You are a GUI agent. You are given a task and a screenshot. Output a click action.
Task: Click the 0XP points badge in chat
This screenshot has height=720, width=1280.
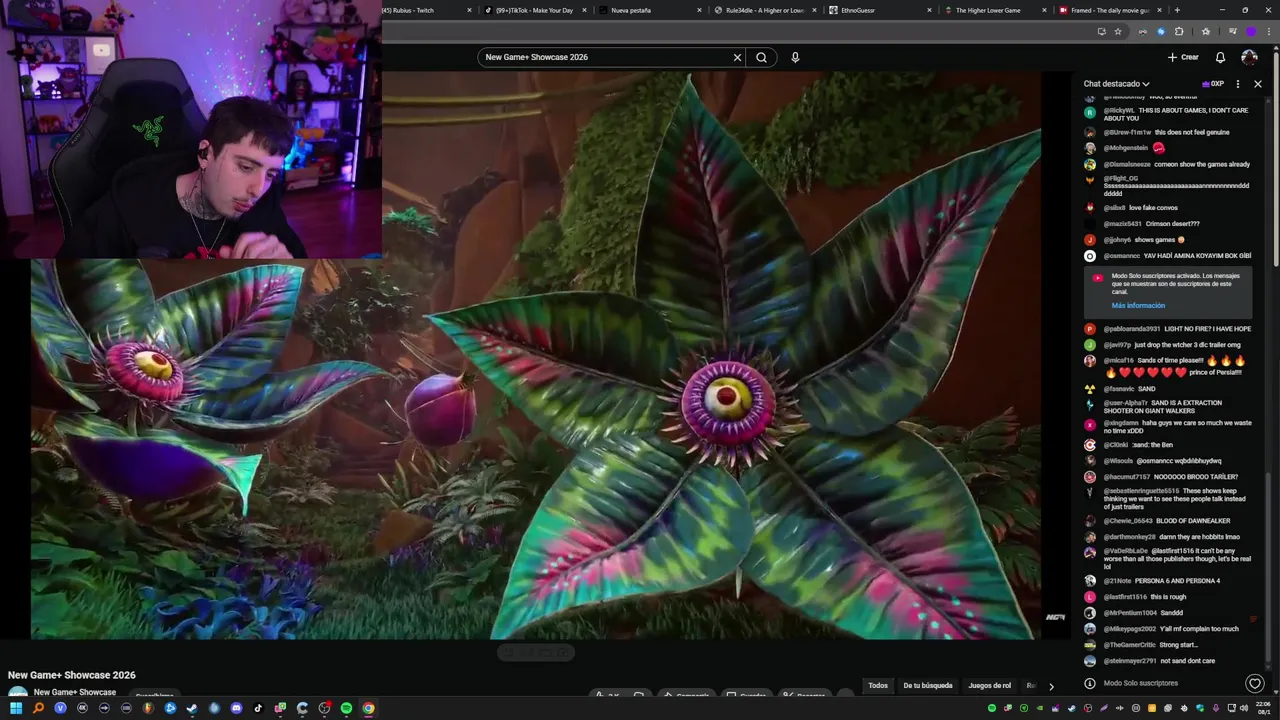click(1213, 84)
